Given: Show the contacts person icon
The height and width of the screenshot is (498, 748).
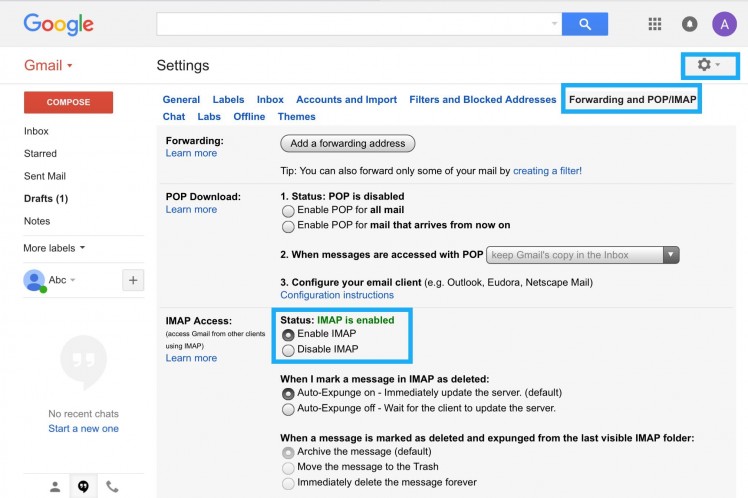Looking at the screenshot, I should point(55,486).
